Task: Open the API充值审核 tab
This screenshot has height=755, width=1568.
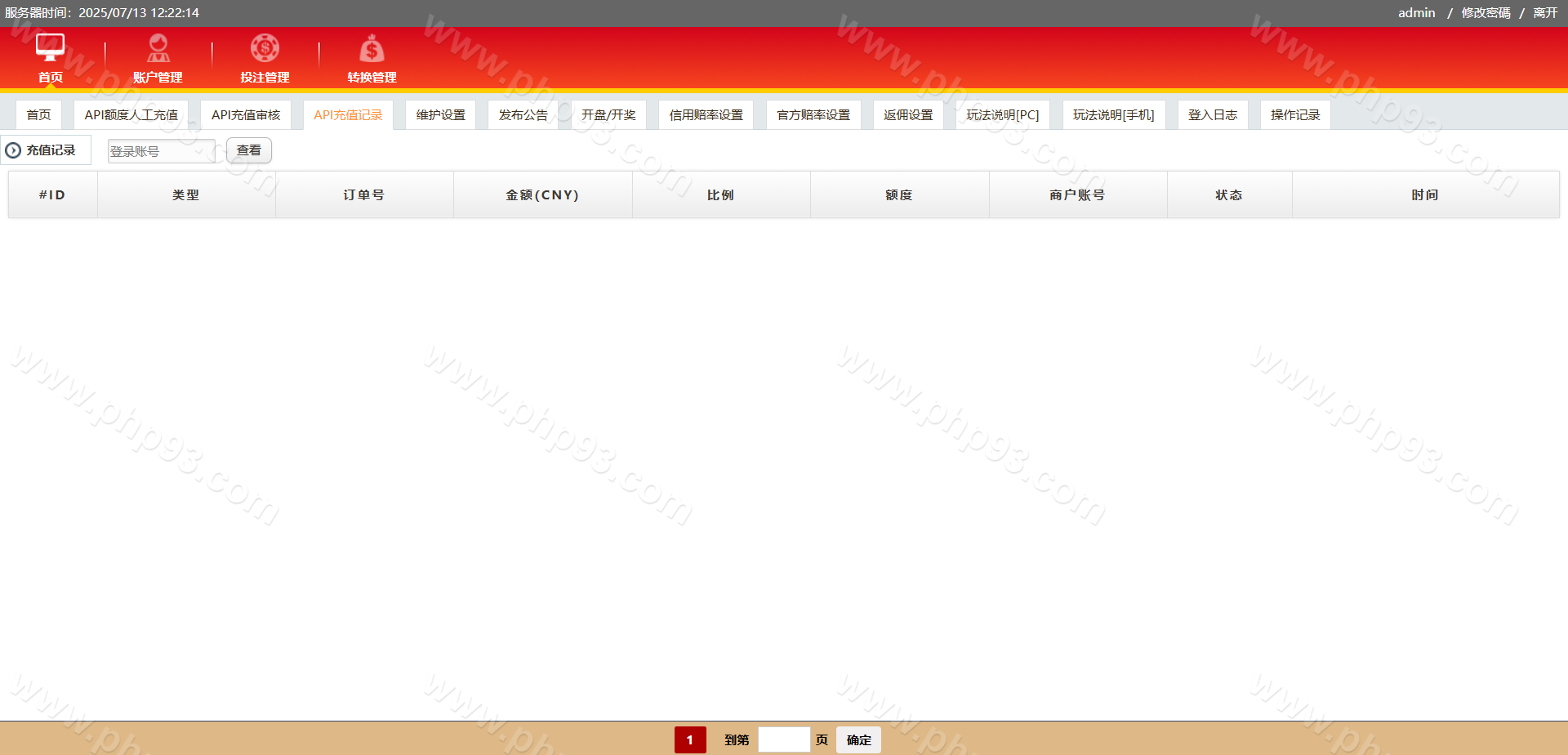Action: 246,115
